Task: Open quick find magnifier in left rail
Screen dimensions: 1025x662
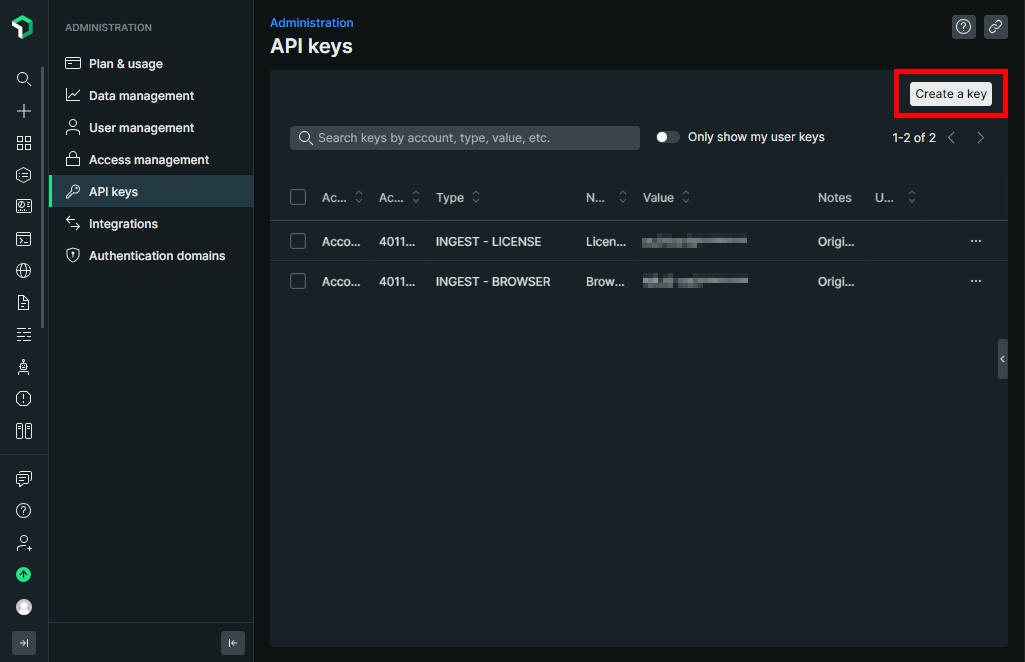Action: pos(24,79)
